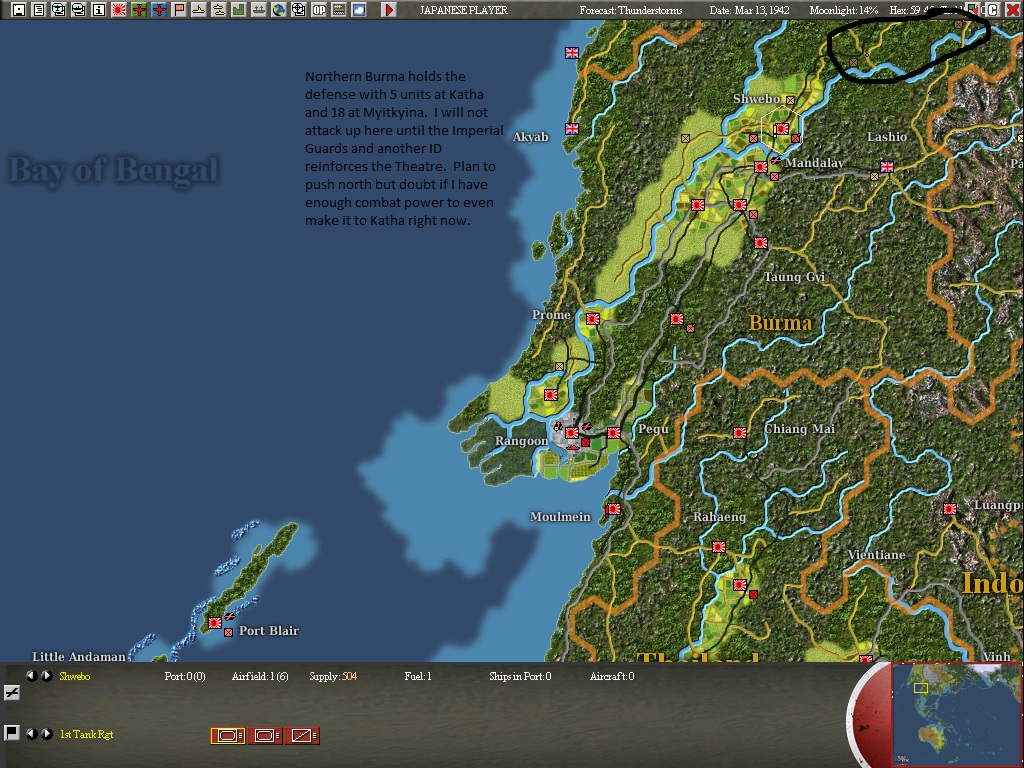
Task: Click the highlighted first red unit mode button
Action: [x=227, y=735]
